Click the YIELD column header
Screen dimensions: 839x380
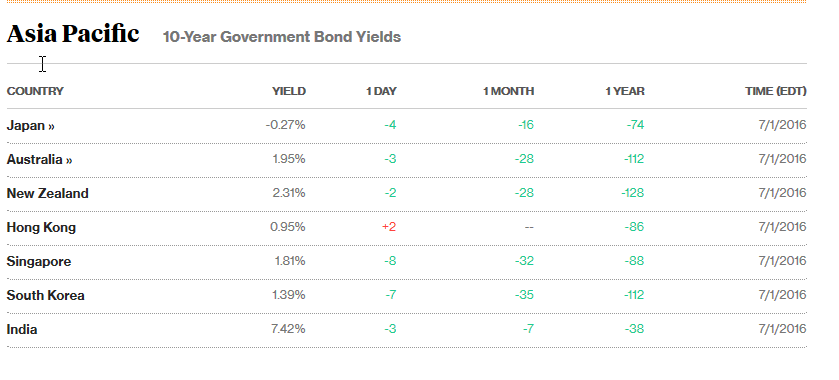(289, 91)
